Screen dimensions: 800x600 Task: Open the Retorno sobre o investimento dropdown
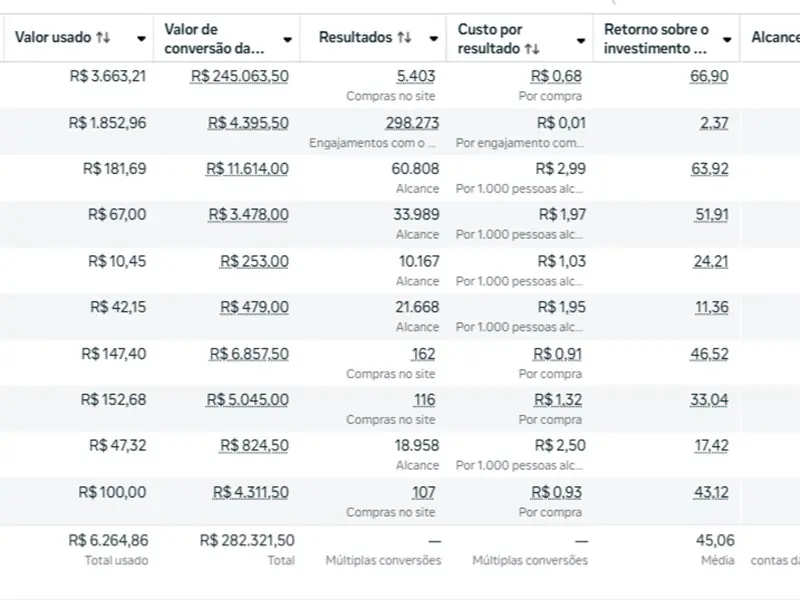727,39
